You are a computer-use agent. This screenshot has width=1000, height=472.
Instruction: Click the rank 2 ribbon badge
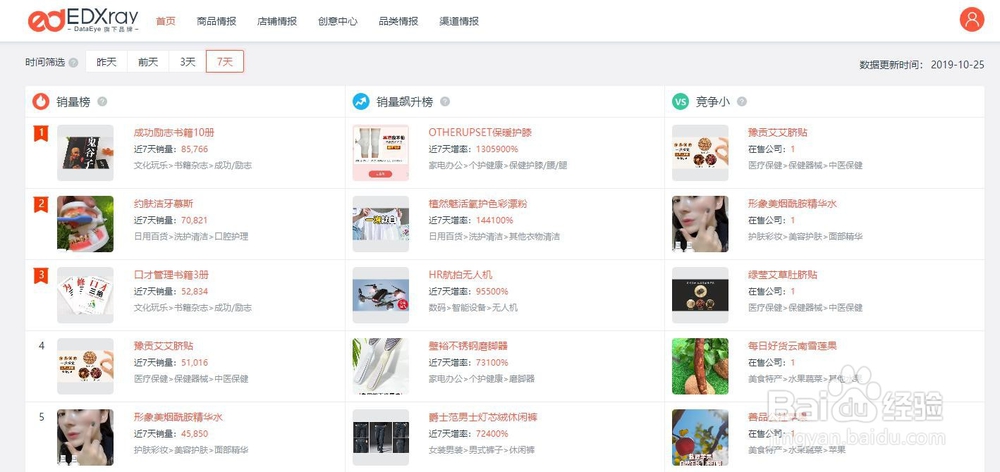(41, 205)
